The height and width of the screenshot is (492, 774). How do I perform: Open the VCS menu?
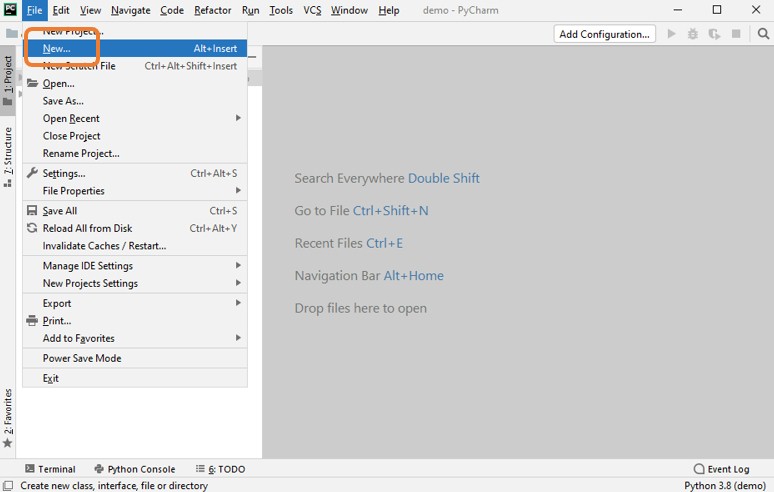click(x=312, y=10)
